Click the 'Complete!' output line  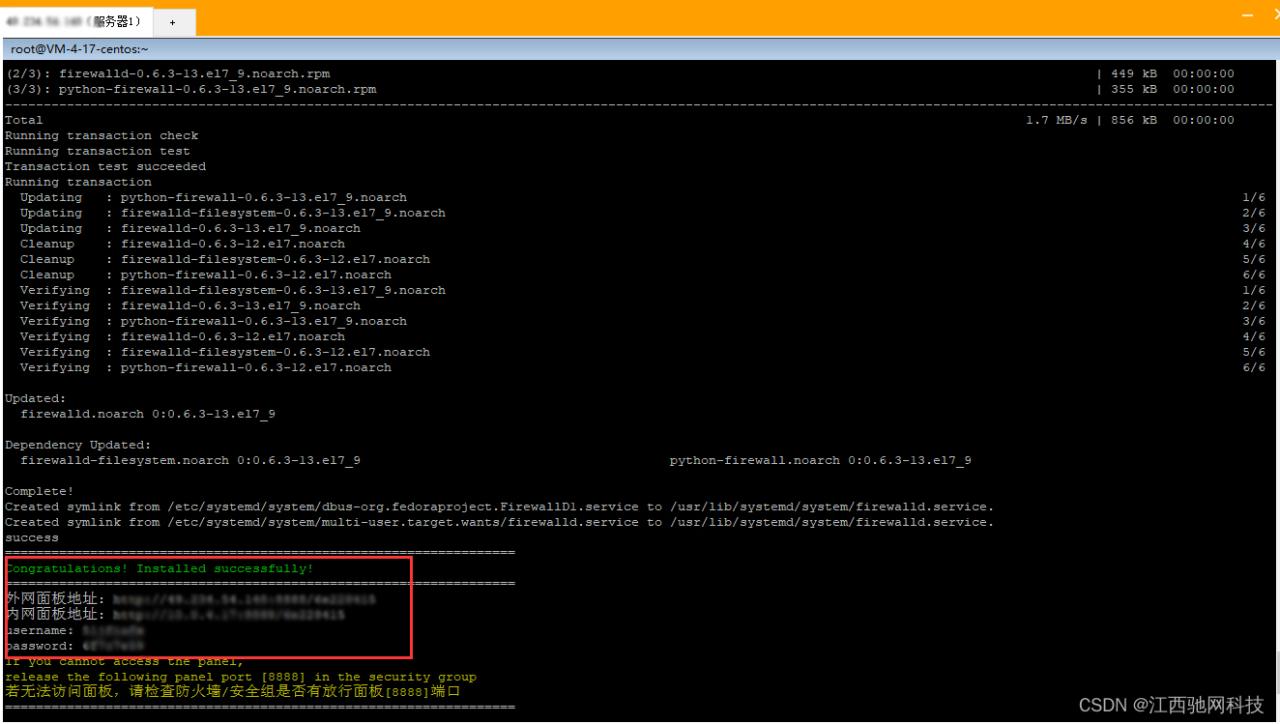click(39, 491)
